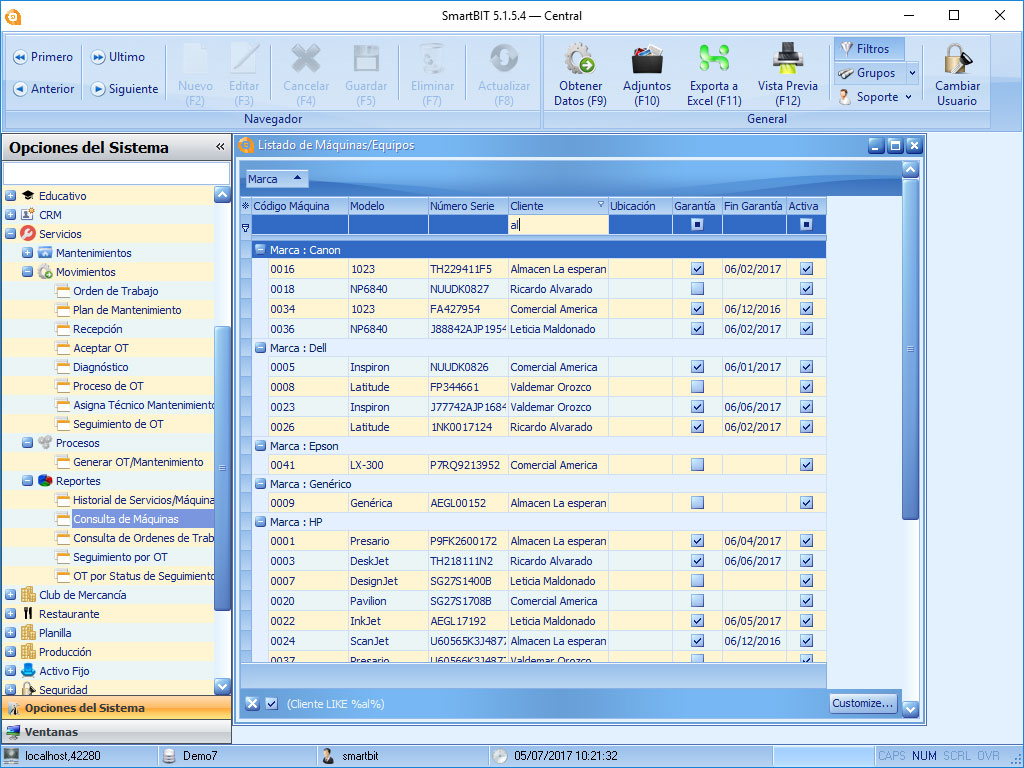Viewport: 1024px width, 768px height.
Task: Click the Reportes pie chart icon
Action: click(44, 481)
